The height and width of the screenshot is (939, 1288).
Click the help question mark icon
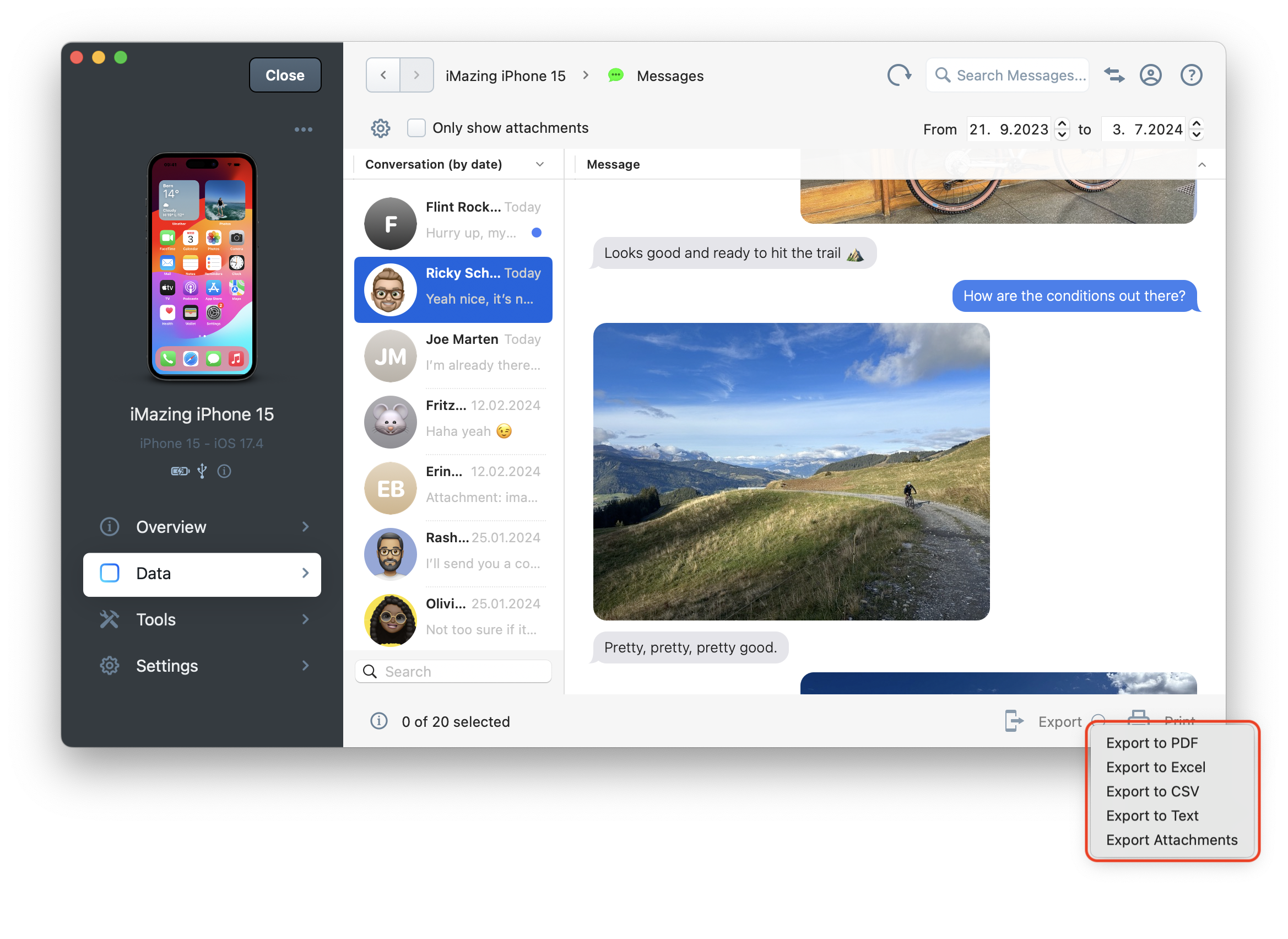(x=1191, y=75)
